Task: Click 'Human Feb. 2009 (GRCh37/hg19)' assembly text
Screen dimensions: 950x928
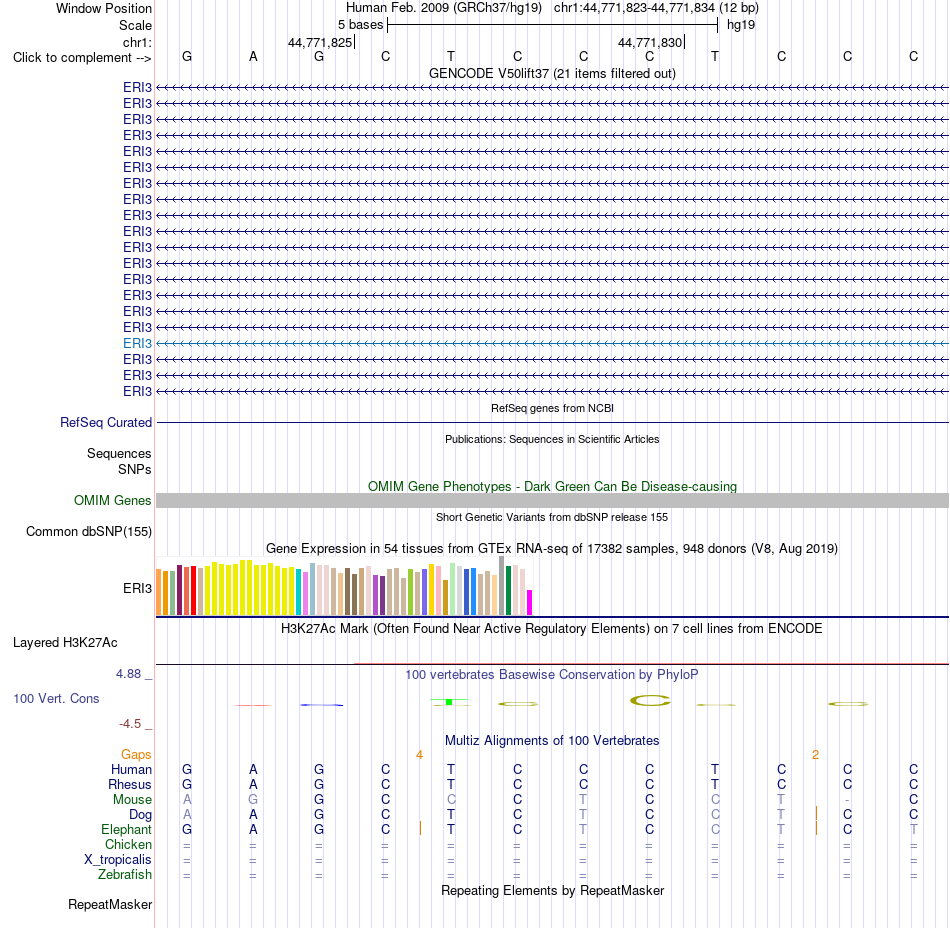Action: point(445,8)
